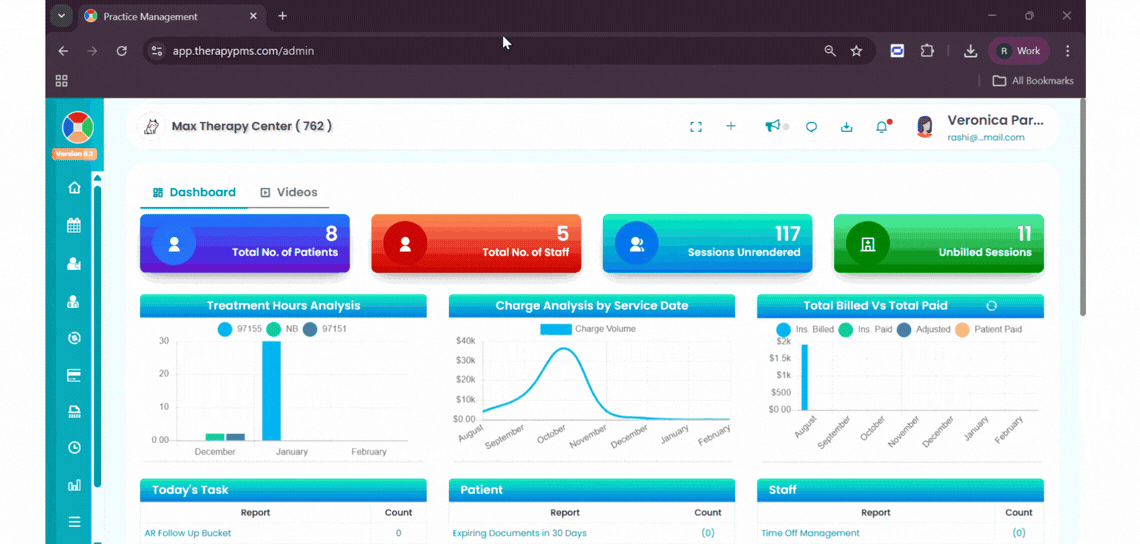Open Expiring Documents in 30 Days link
Viewport: 1140px width, 544px height.
(x=519, y=533)
